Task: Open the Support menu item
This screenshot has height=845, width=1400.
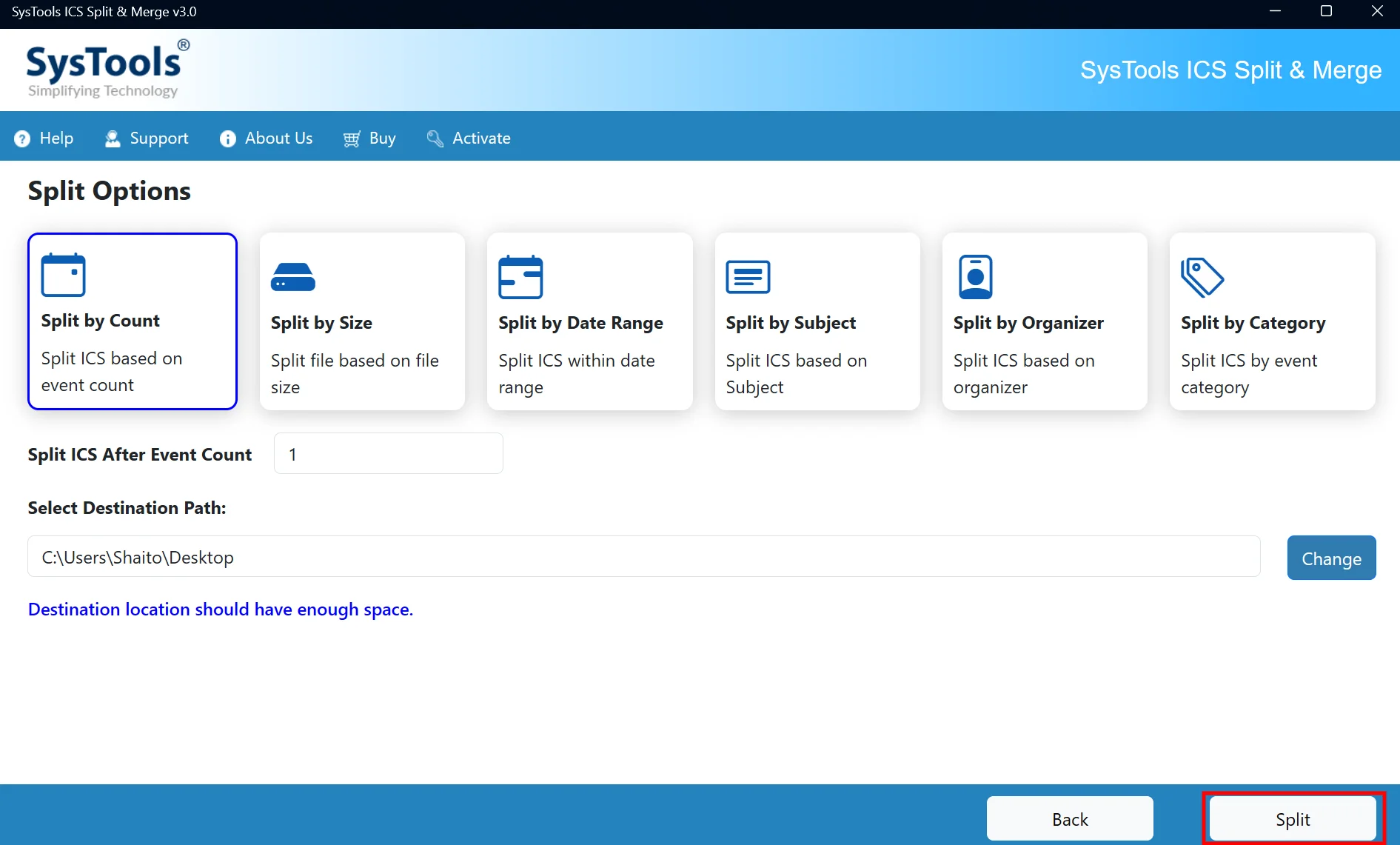Action: 147,138
